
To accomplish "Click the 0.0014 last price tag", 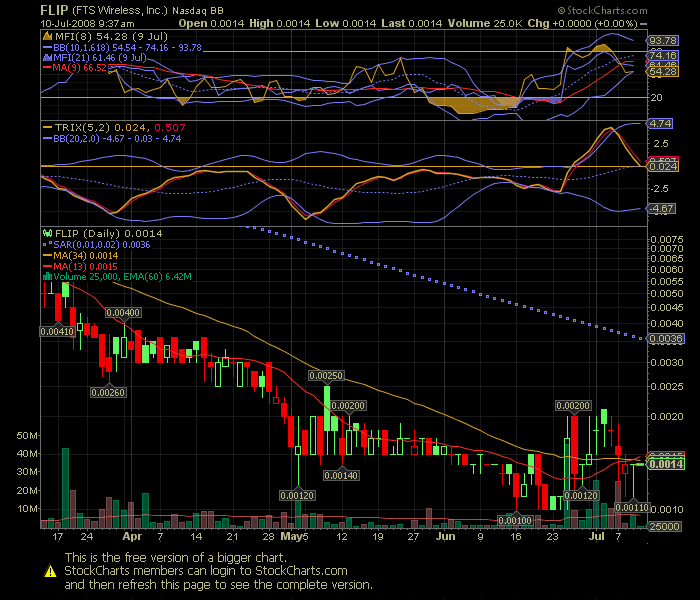I will point(666,464).
